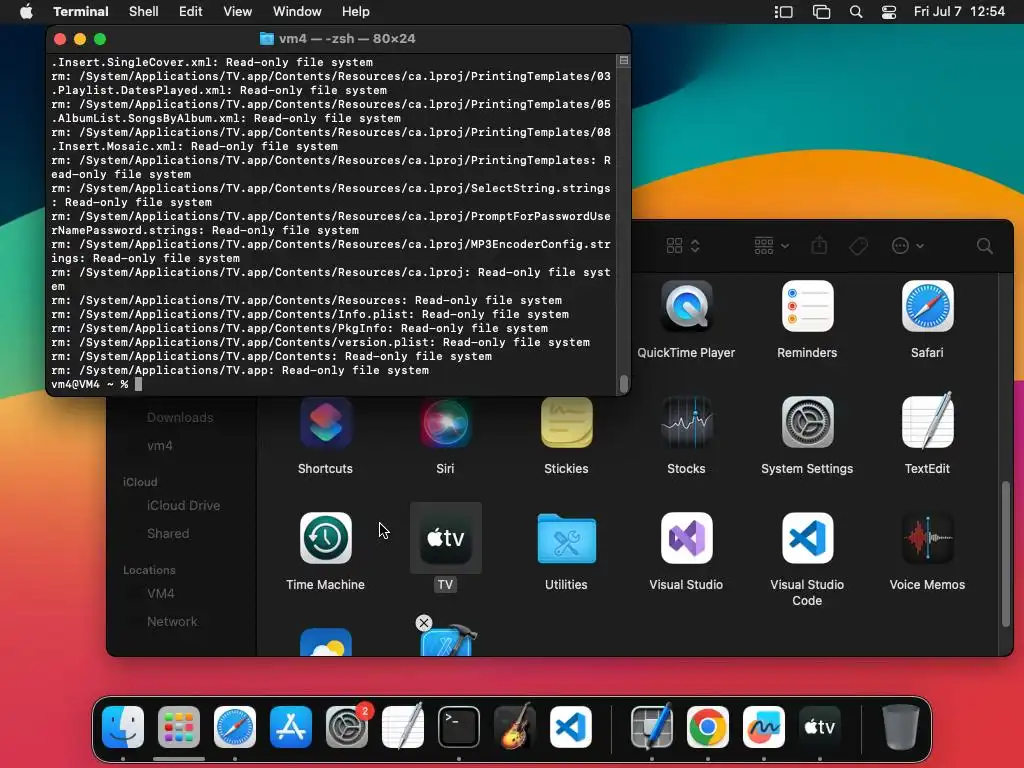Image resolution: width=1024 pixels, height=768 pixels.
Task: Select the TV app in the Finder grid
Action: pyautogui.click(x=445, y=538)
